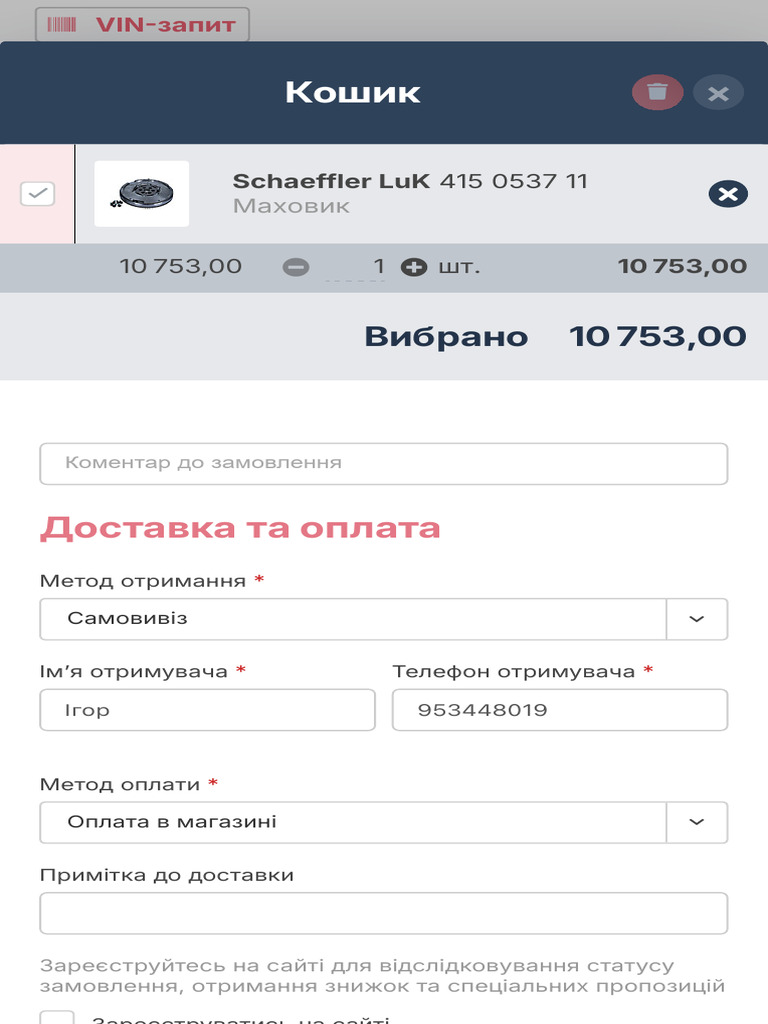Decrease item quantity with minus icon

point(296,267)
